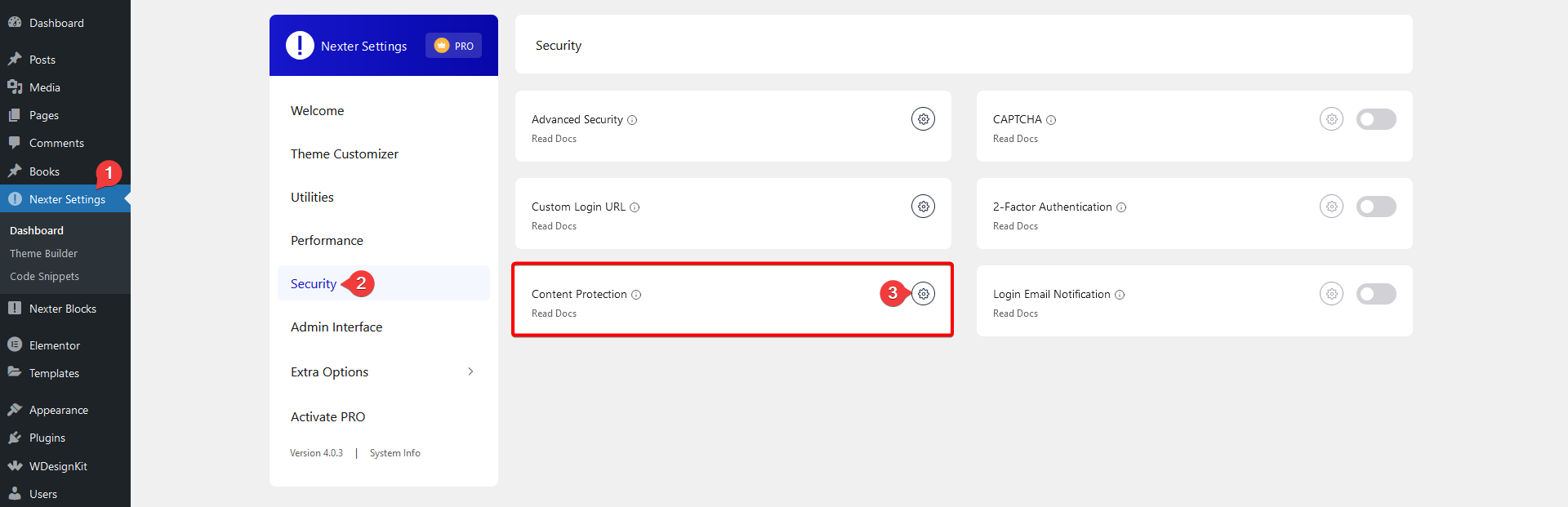This screenshot has height=507, width=1568.
Task: Open CAPTCHA settings gear
Action: pyautogui.click(x=1331, y=119)
